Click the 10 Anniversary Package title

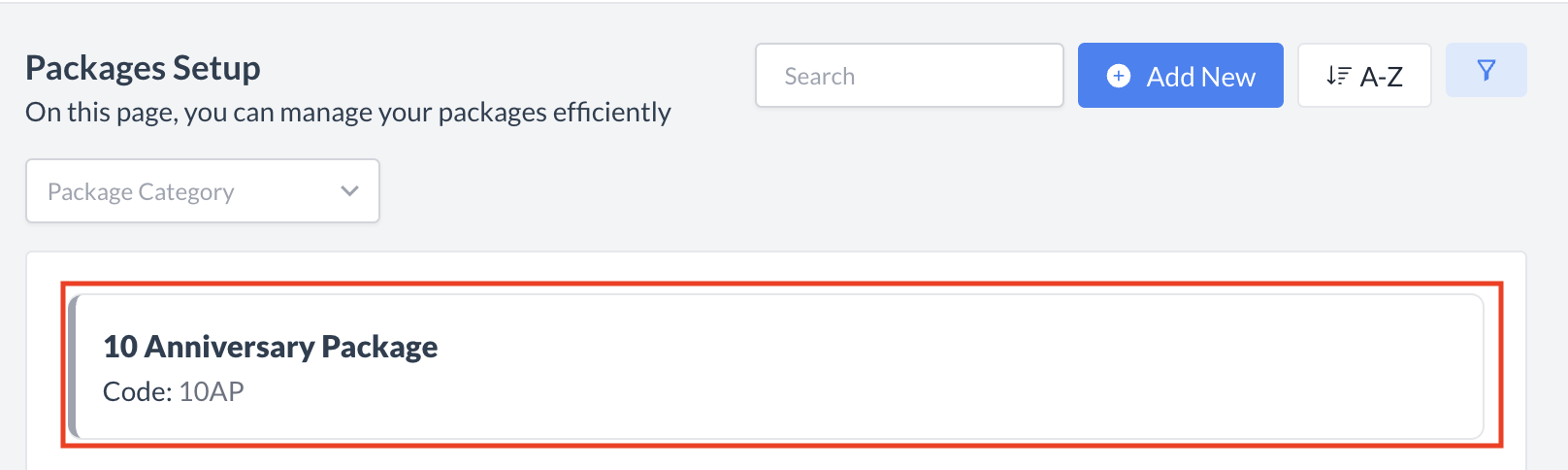click(x=270, y=347)
